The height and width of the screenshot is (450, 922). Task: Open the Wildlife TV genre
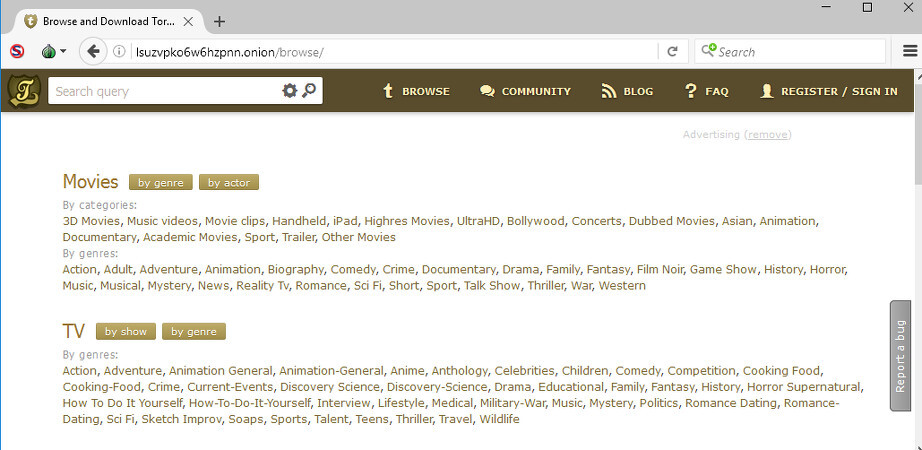click(499, 419)
